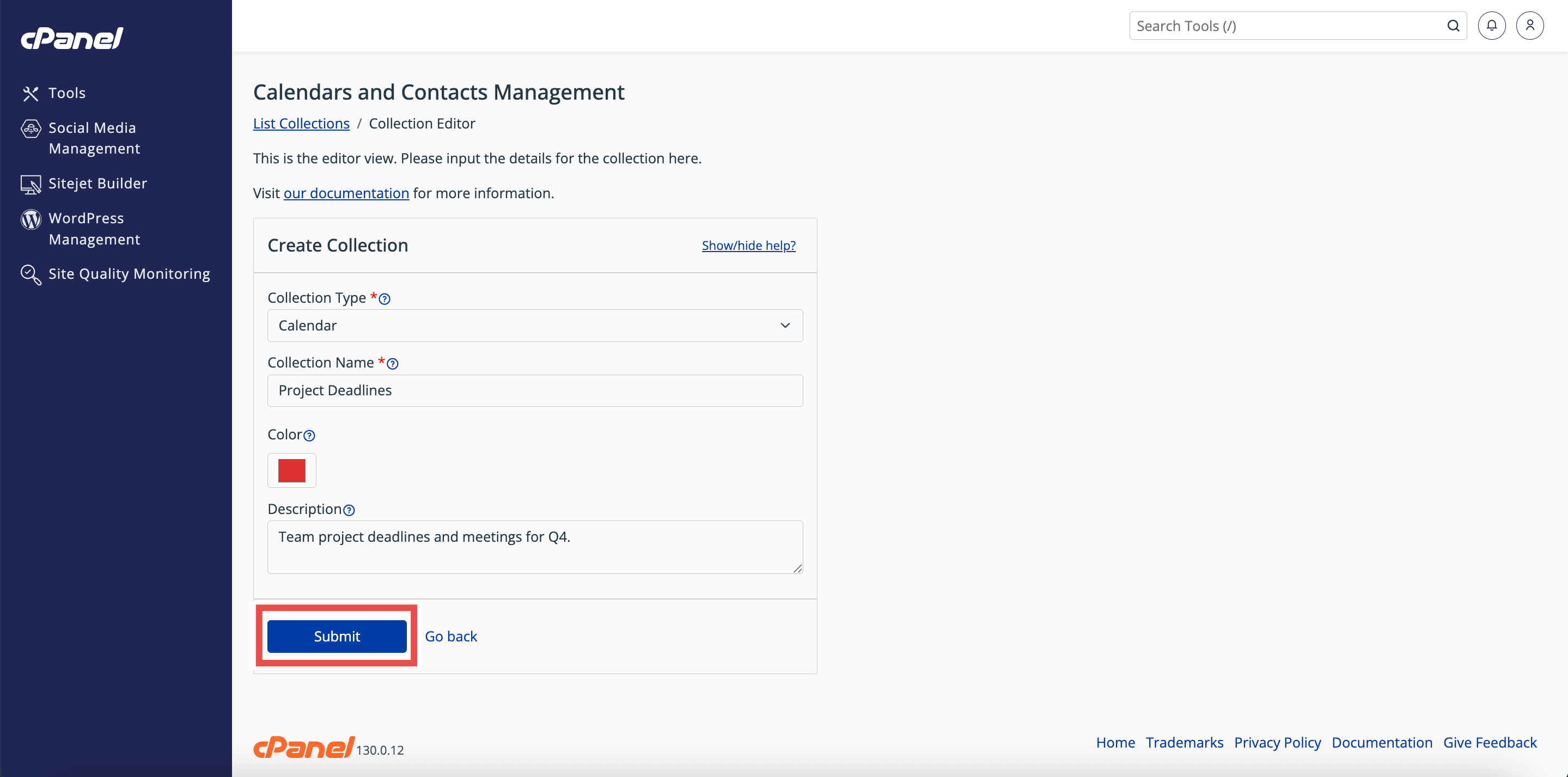
Task: Click the List Collections breadcrumb link
Action: 301,124
